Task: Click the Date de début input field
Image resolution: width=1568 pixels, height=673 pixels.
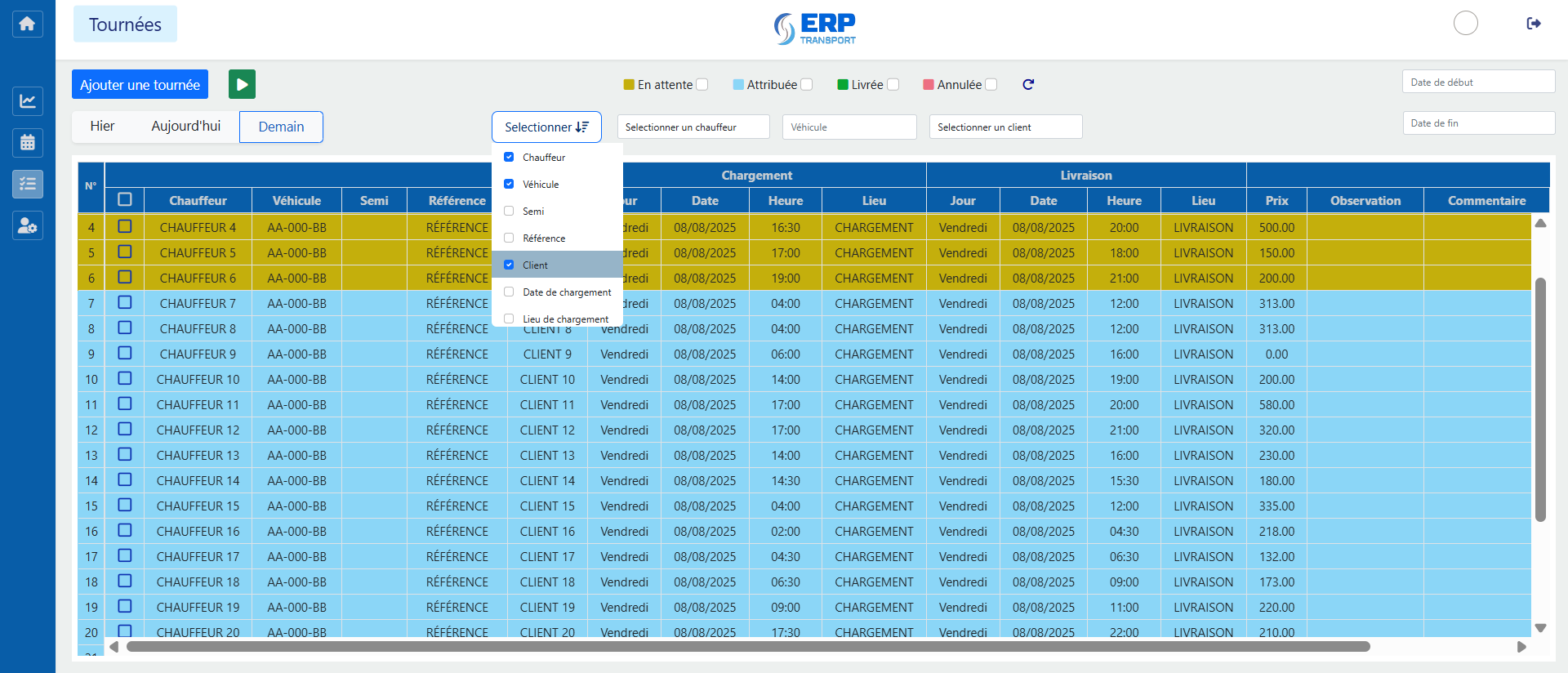Action: click(1478, 82)
